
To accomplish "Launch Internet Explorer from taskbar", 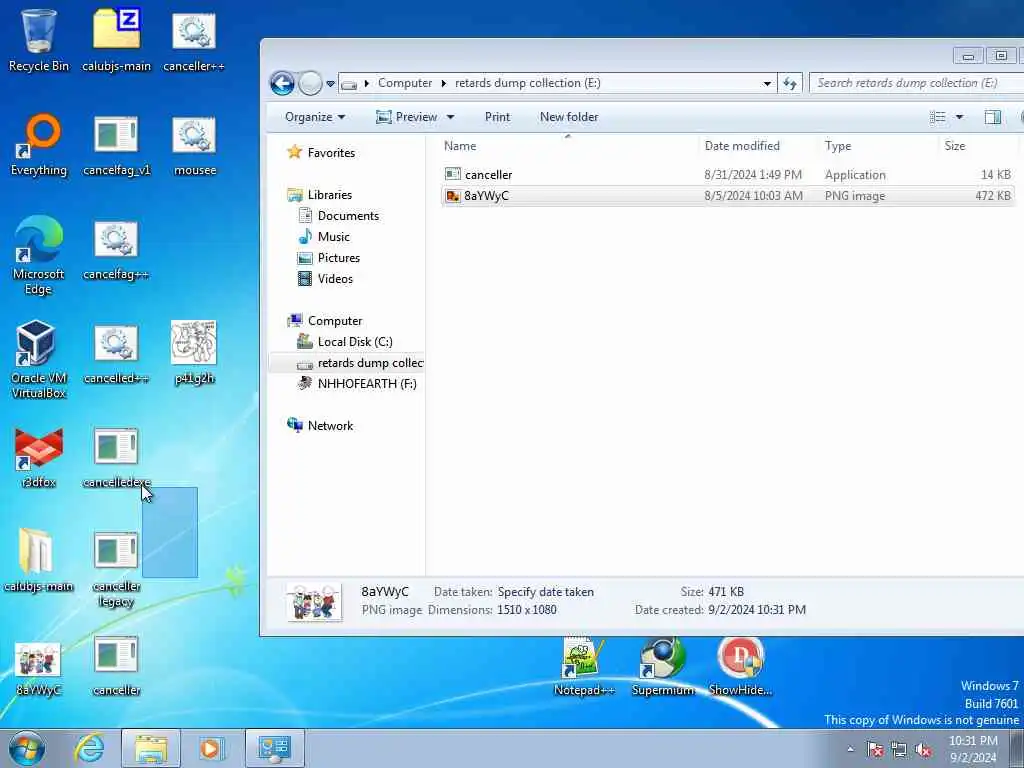I will [89, 748].
